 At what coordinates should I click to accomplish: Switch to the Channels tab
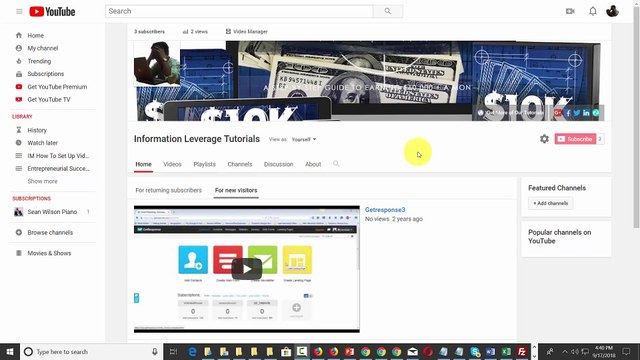pyautogui.click(x=240, y=164)
